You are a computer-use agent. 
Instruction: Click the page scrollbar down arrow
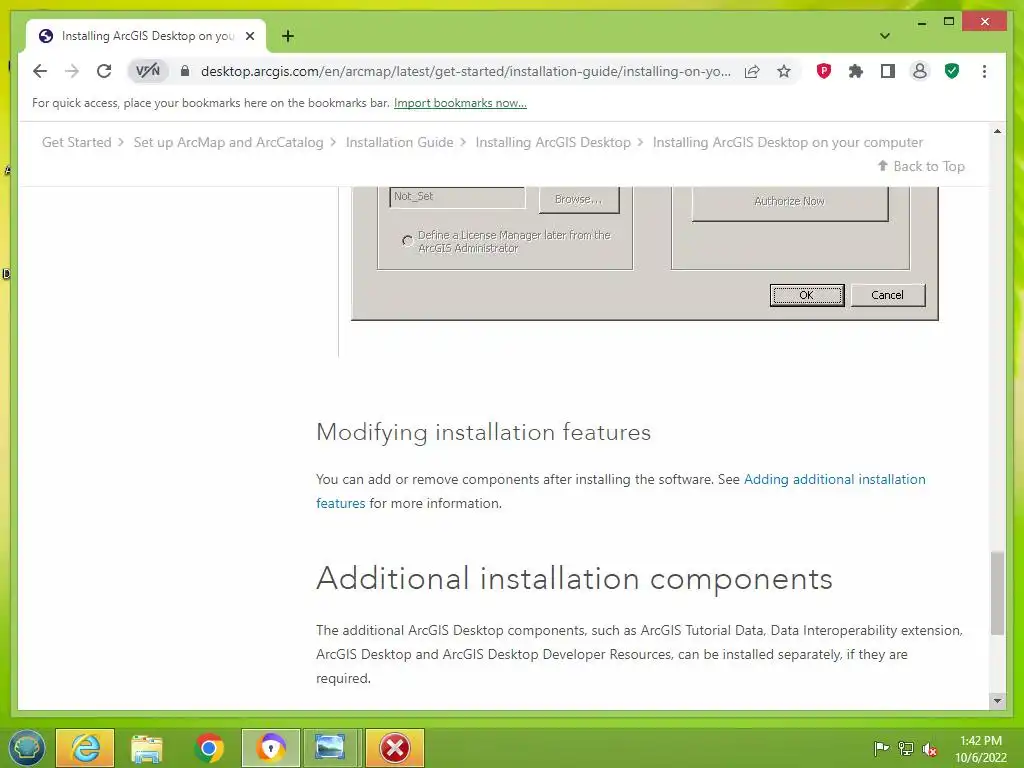[997, 701]
